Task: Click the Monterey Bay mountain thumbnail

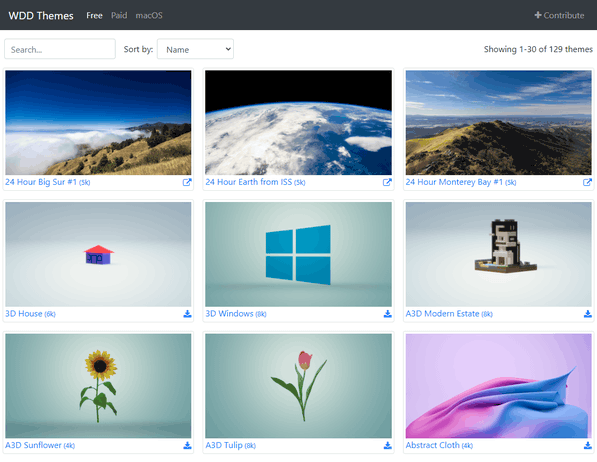Action: (x=499, y=123)
